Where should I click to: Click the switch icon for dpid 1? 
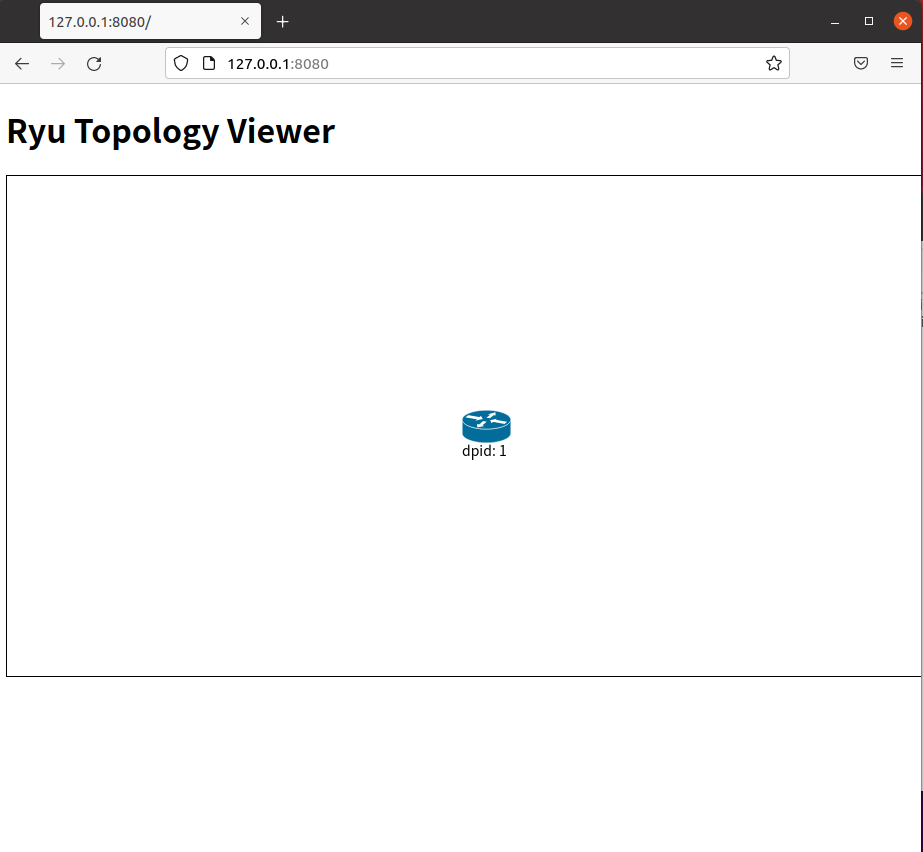(486, 426)
